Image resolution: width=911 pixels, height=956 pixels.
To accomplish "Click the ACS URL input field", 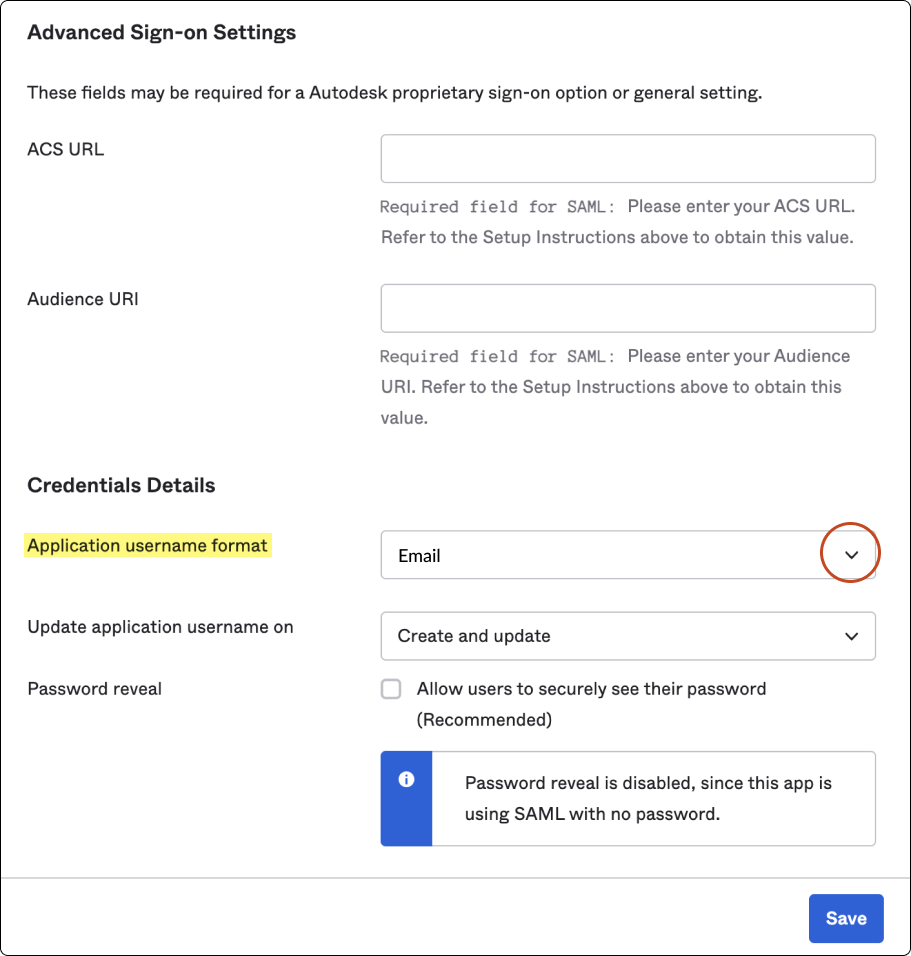I will (628, 159).
